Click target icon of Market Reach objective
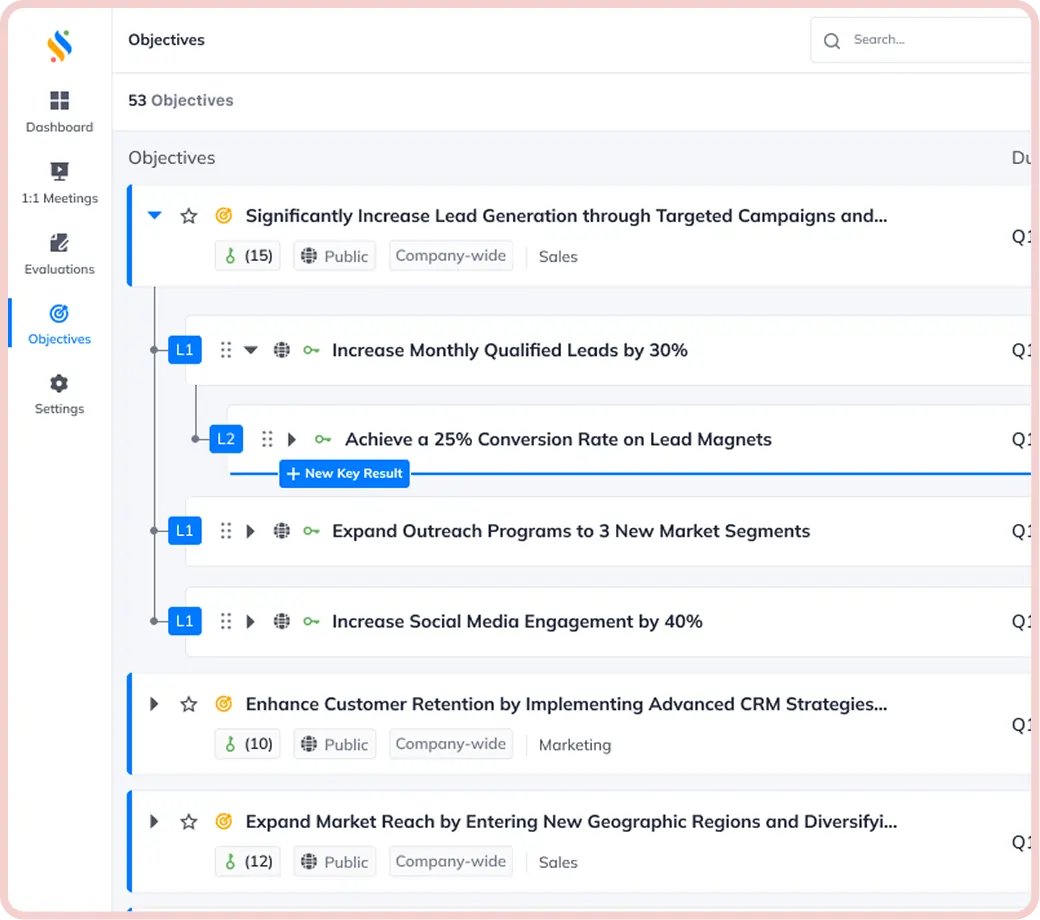The image size is (1040, 920). coord(224,821)
